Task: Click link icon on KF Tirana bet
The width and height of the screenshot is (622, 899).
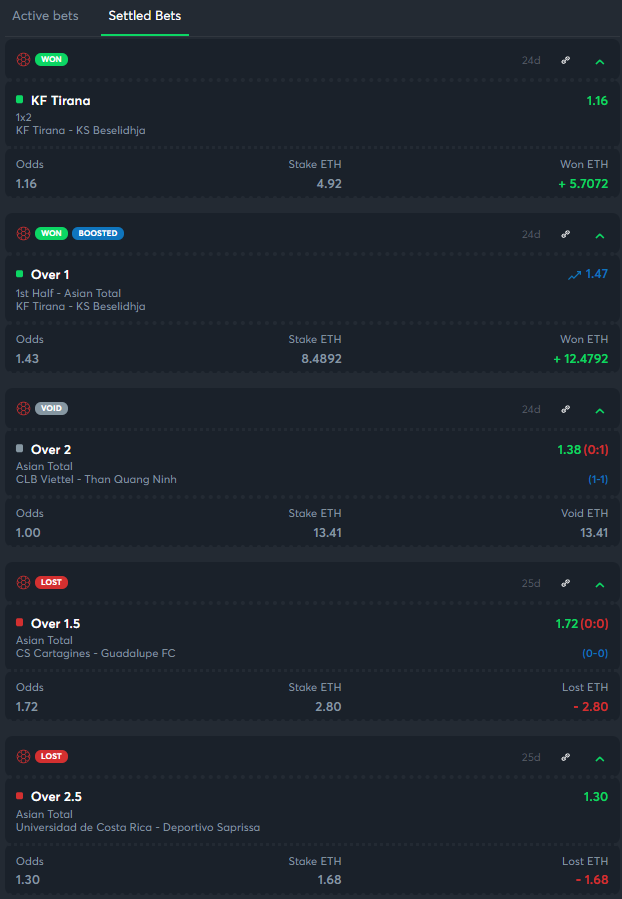Action: 565,60
